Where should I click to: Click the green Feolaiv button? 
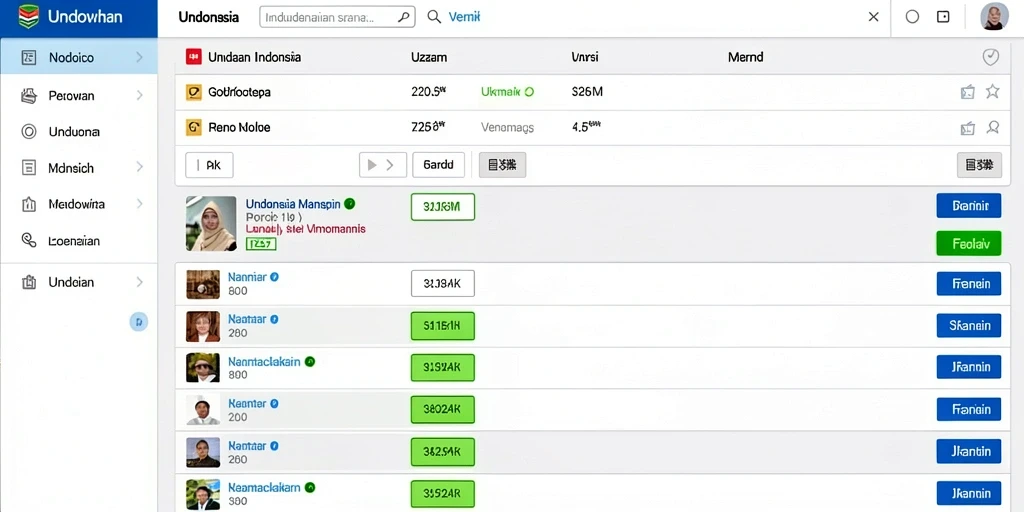968,244
